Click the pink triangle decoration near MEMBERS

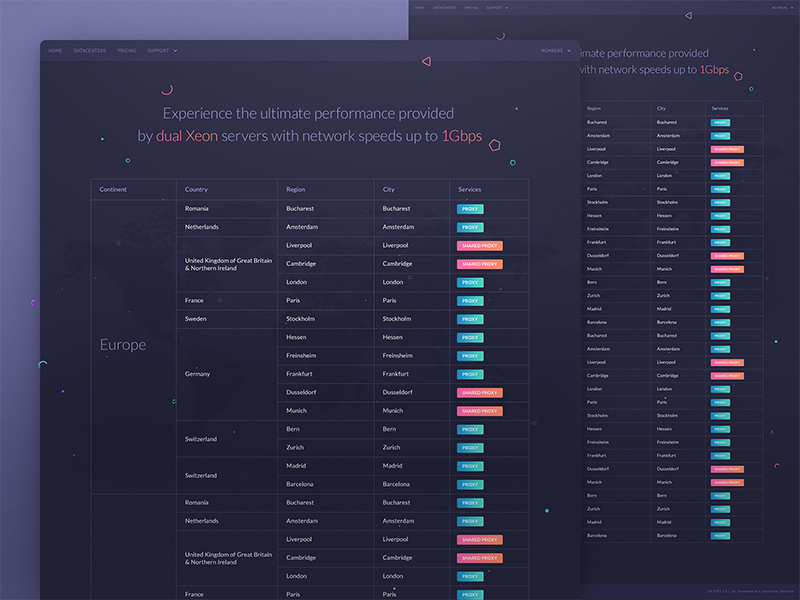[426, 61]
